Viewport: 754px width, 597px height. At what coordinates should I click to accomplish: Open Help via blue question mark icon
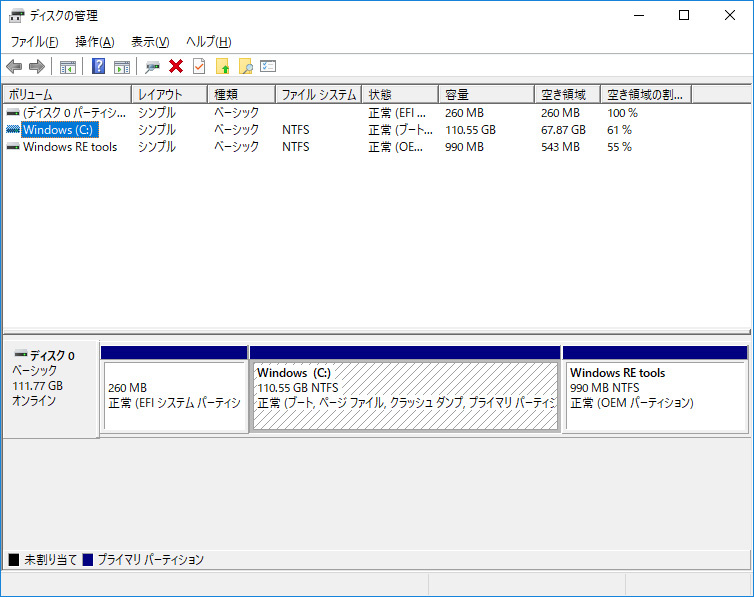(99, 66)
